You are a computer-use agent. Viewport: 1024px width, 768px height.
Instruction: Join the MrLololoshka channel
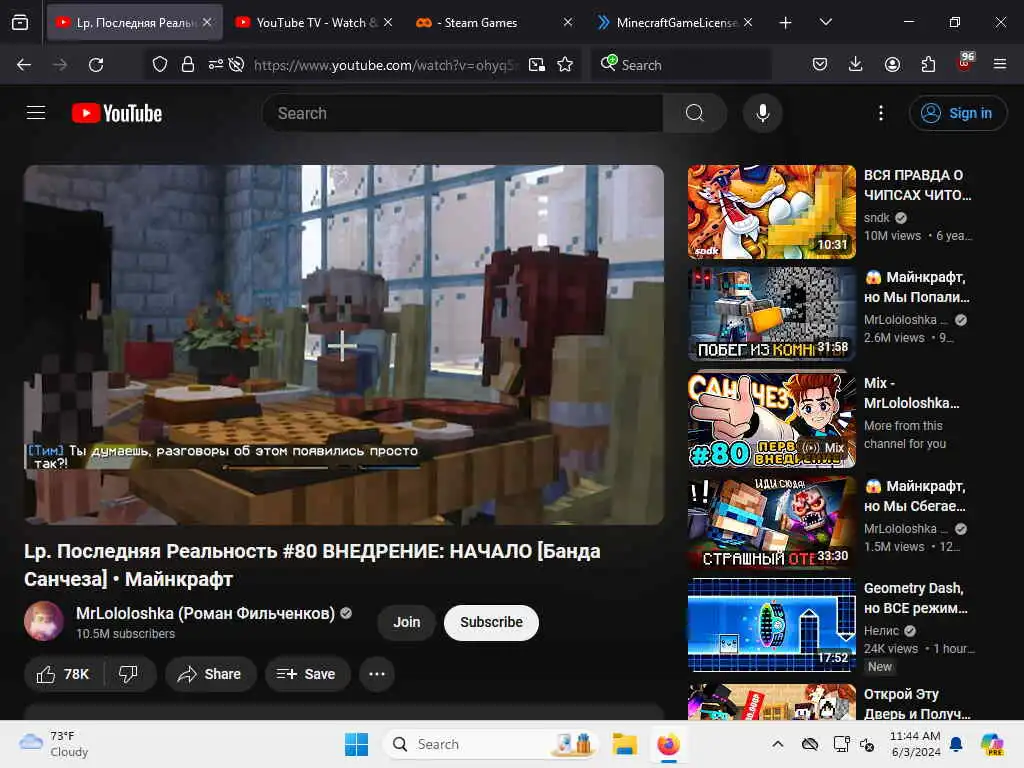tap(406, 622)
